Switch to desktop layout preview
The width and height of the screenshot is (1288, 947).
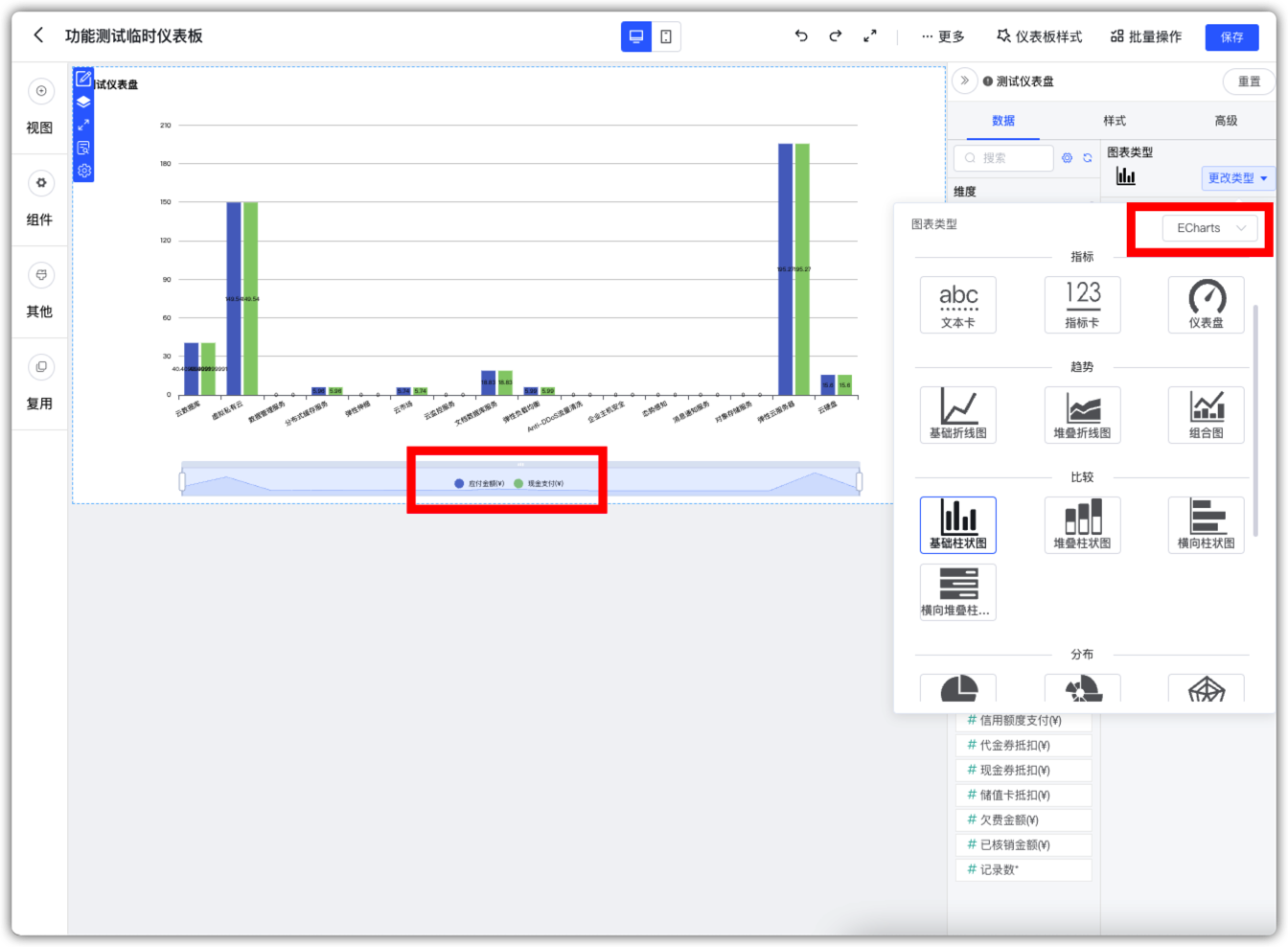[x=636, y=36]
